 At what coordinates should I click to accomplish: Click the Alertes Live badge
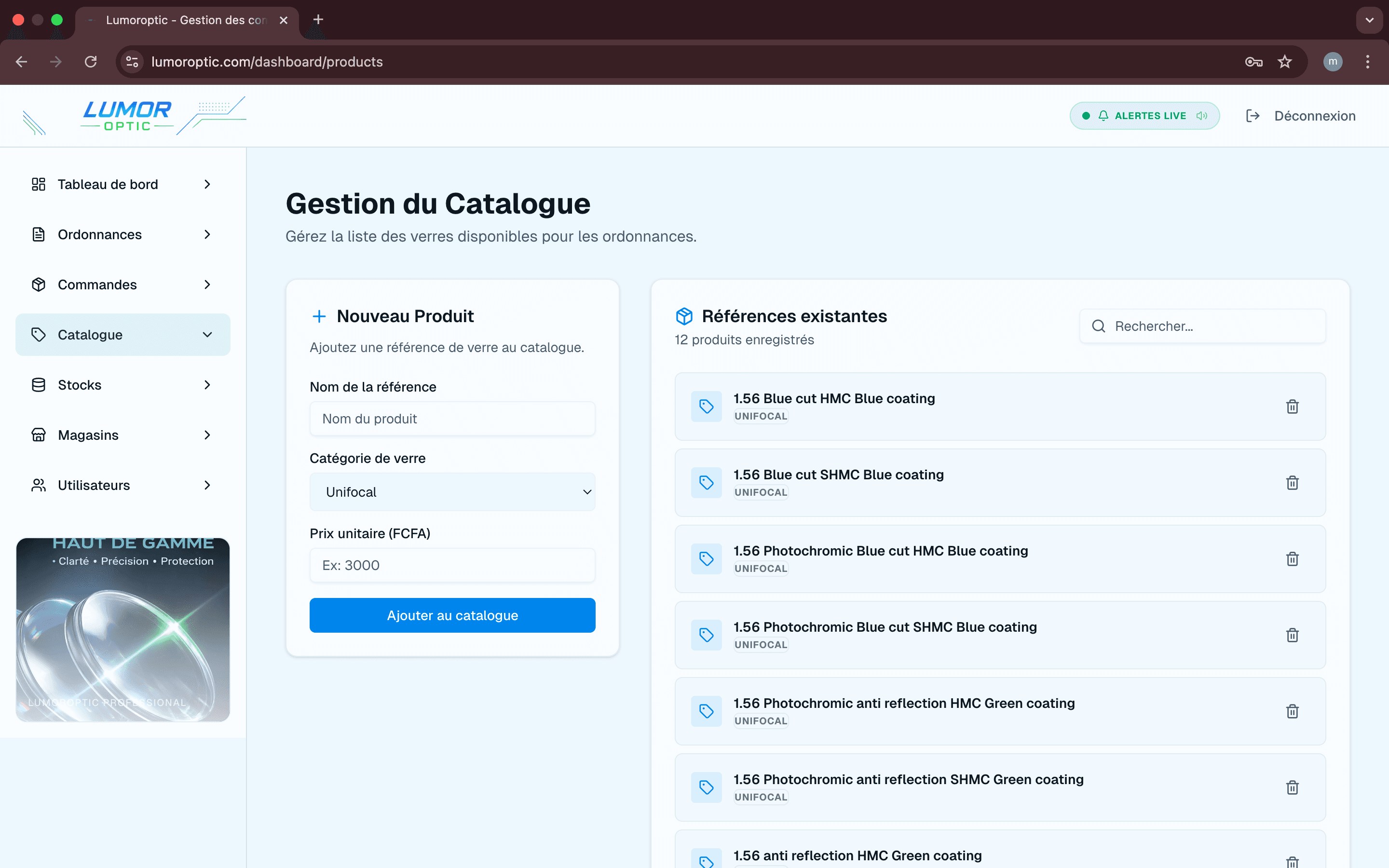coord(1144,116)
